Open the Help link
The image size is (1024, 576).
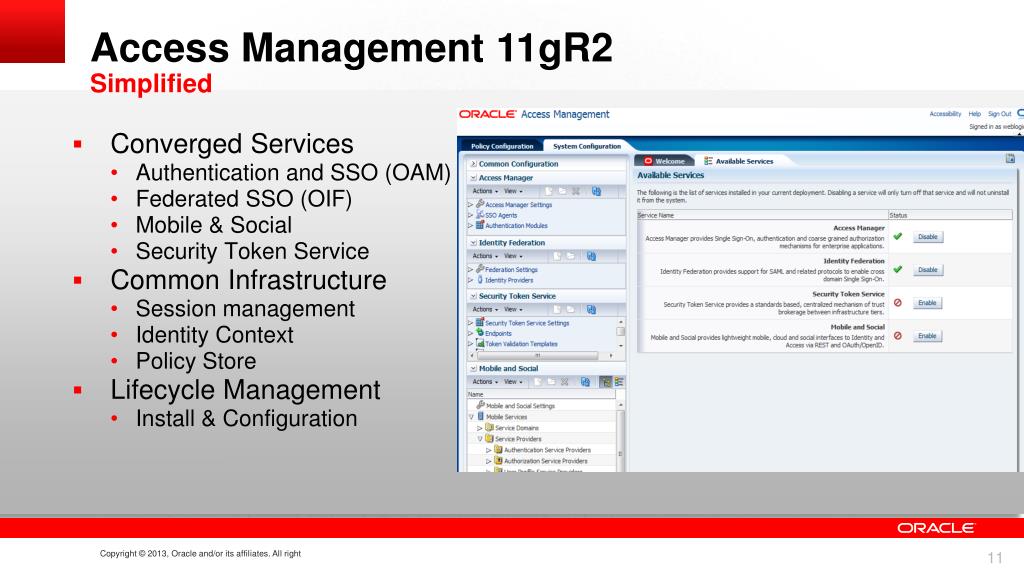coord(974,114)
